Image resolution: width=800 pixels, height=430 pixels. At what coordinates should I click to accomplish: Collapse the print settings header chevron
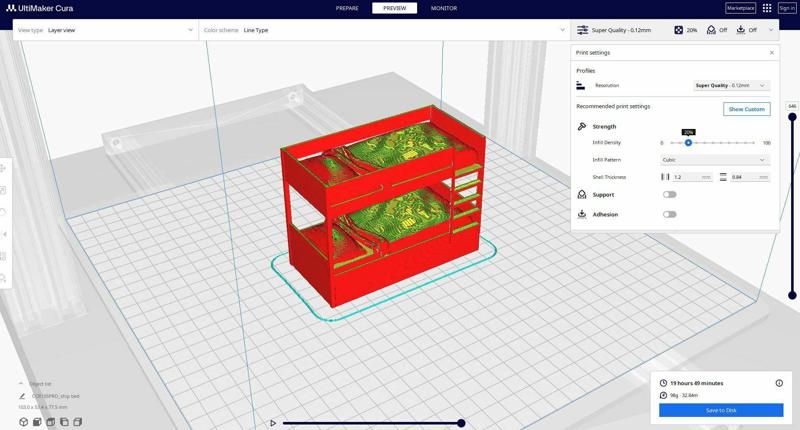point(770,30)
